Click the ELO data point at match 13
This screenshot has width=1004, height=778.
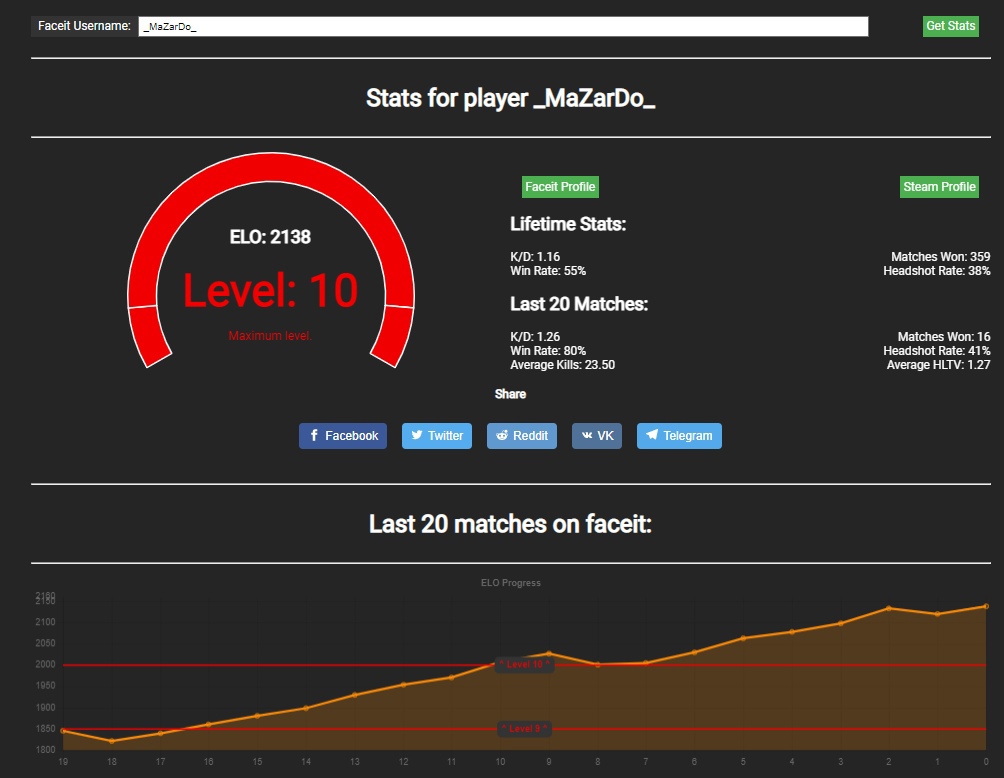pyautogui.click(x=355, y=695)
